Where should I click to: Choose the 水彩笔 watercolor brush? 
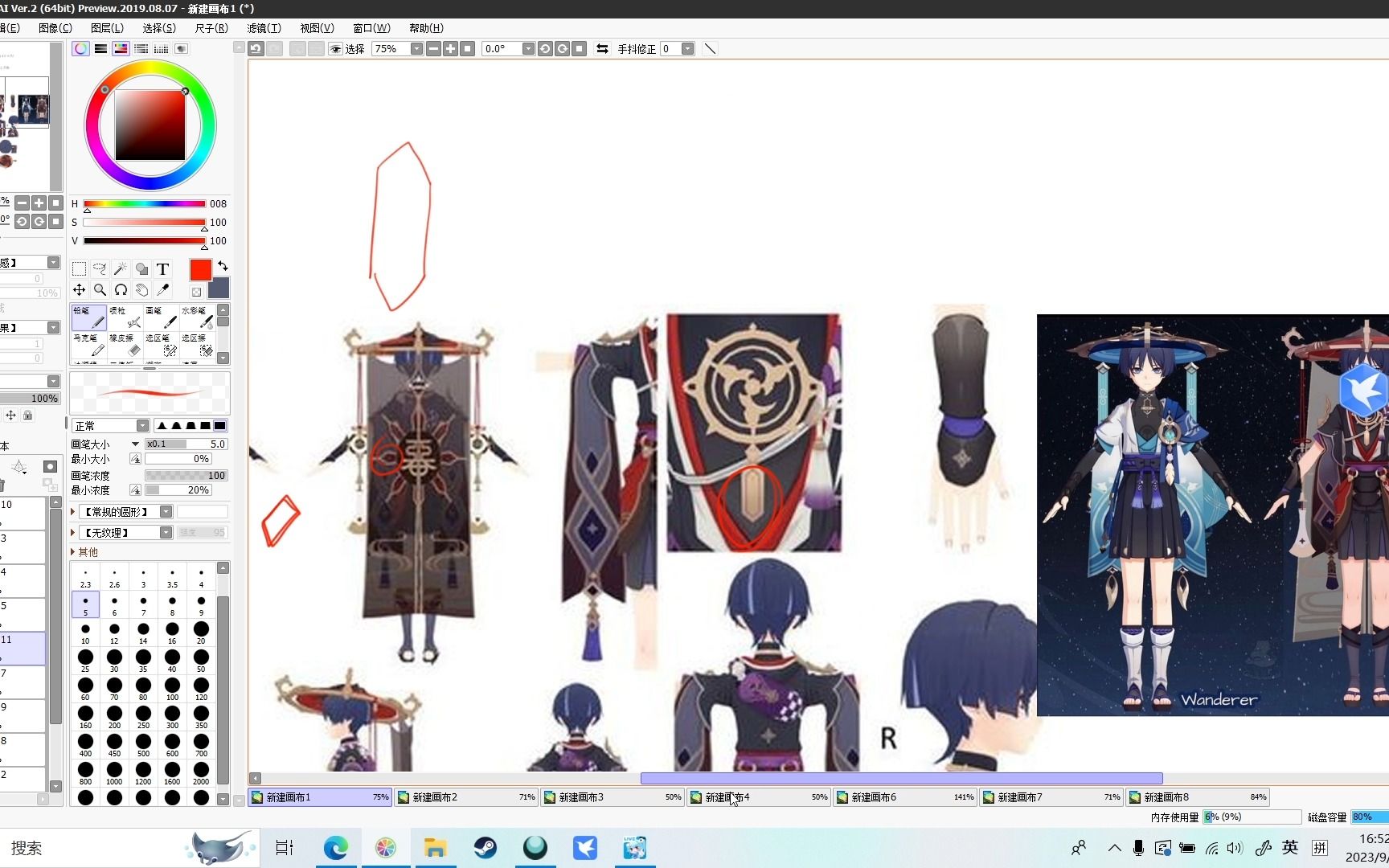click(x=198, y=318)
